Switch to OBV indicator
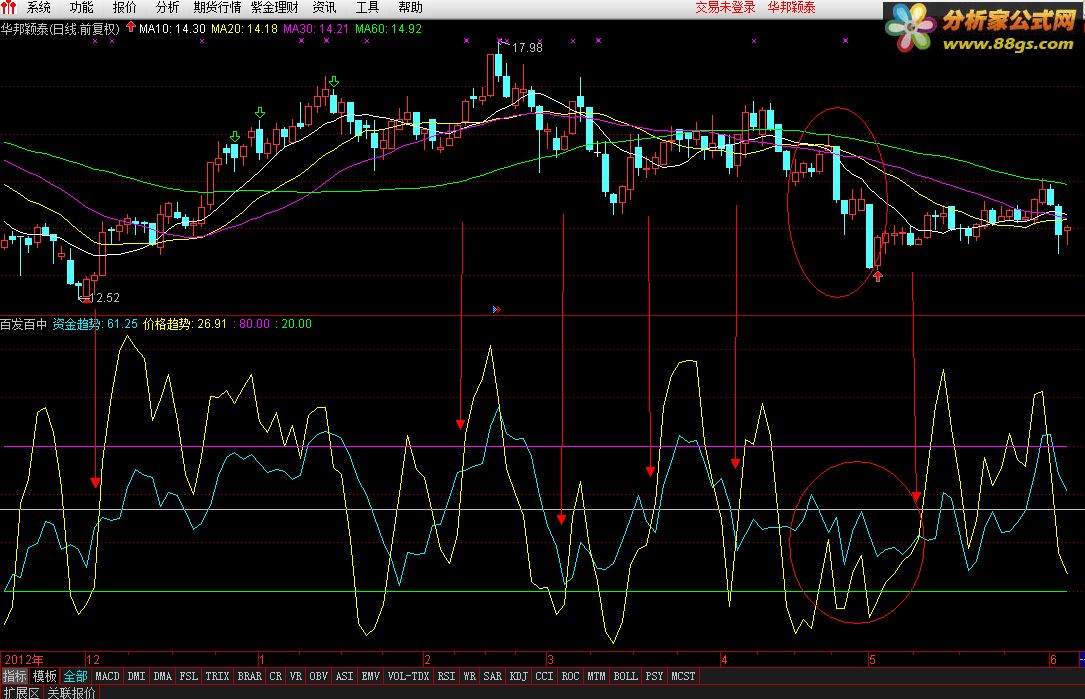The image size is (1085, 699). click(x=318, y=676)
